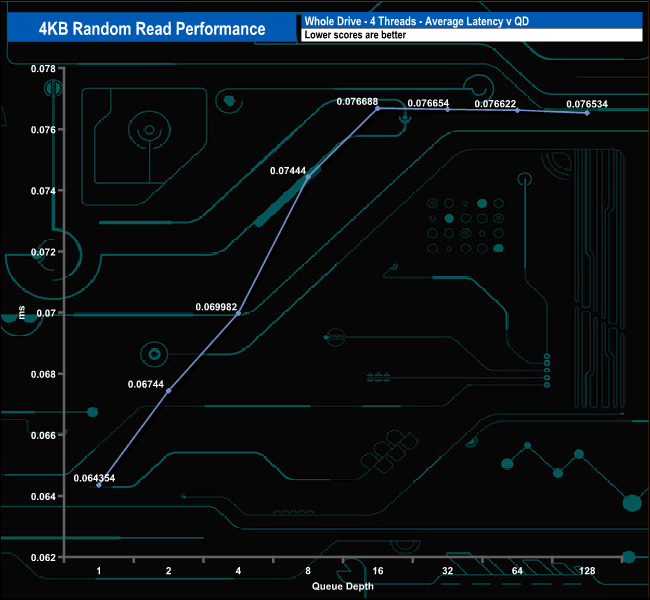Select the data point labeled 0.07444
Screen dimensions: 650x600
308,177
